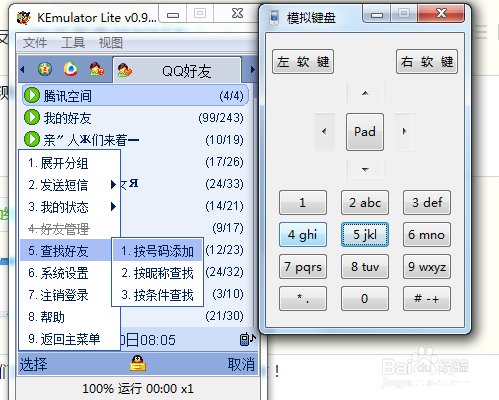499x400 pixels.
Task: Open the 文件 menu
Action: [35, 43]
